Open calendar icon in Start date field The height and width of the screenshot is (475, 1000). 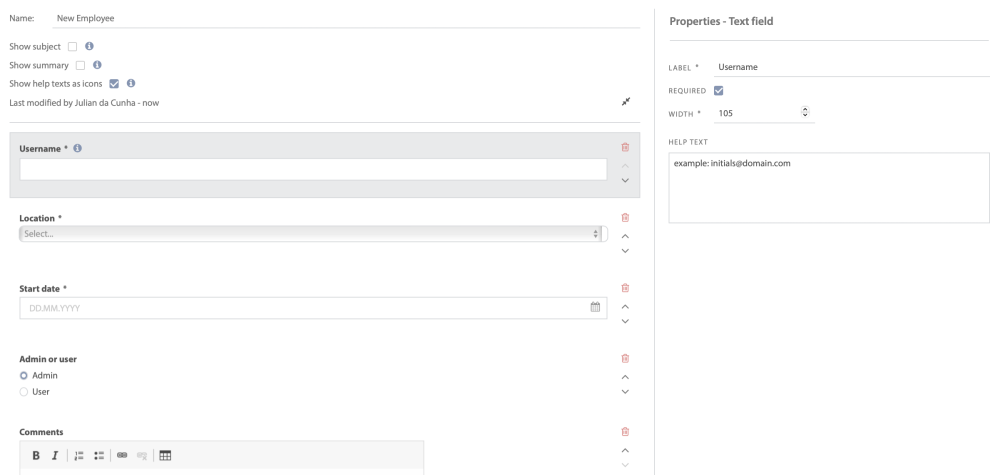pos(595,307)
